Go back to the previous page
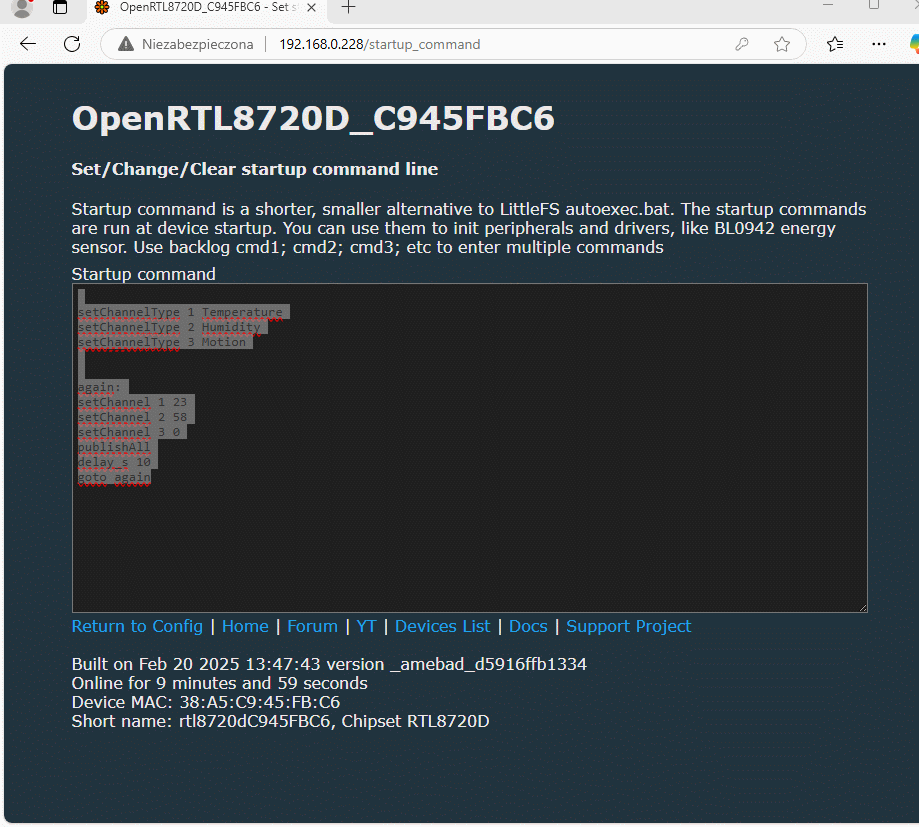 28,44
